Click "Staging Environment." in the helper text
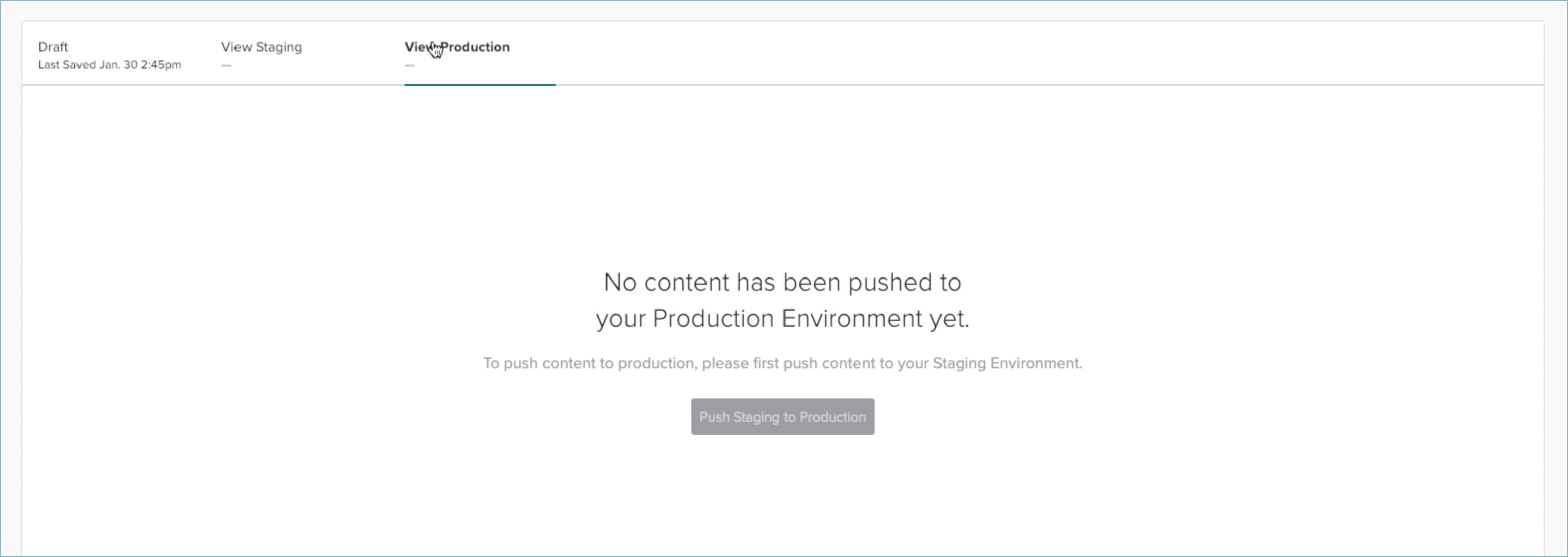 [1007, 364]
